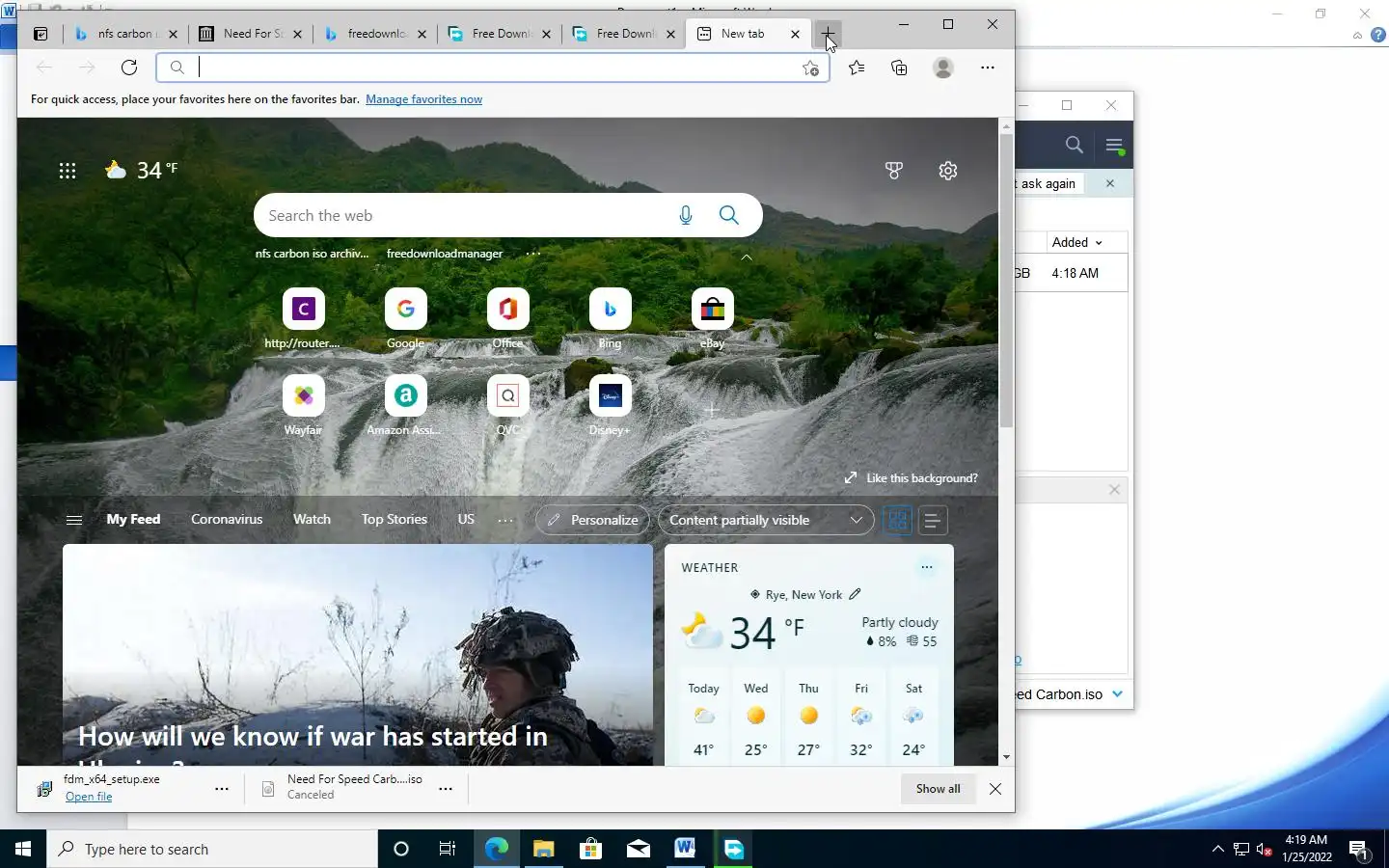Select the US feed tab

(466, 519)
